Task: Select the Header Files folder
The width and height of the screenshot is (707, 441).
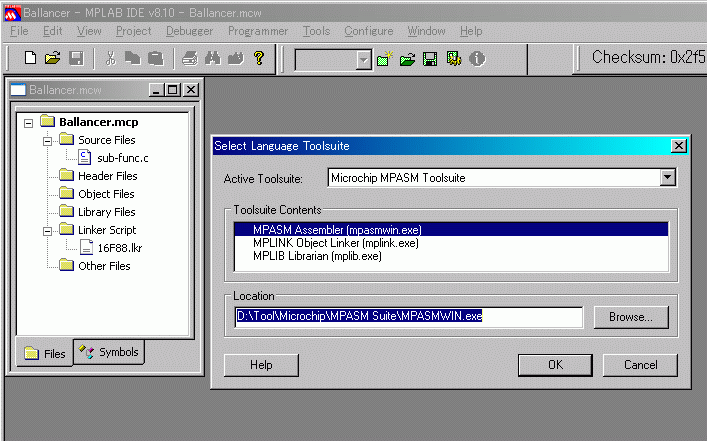Action: (107, 176)
